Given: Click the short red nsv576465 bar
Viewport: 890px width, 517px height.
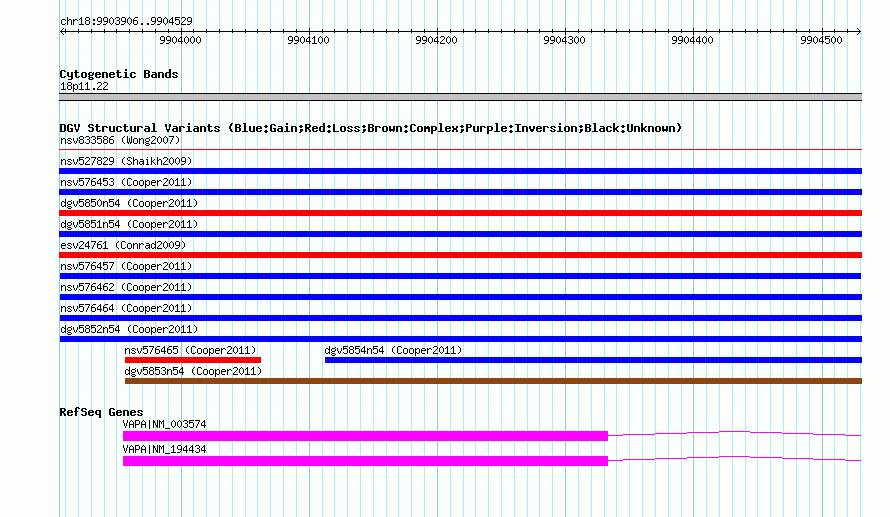Looking at the screenshot, I should tap(193, 360).
